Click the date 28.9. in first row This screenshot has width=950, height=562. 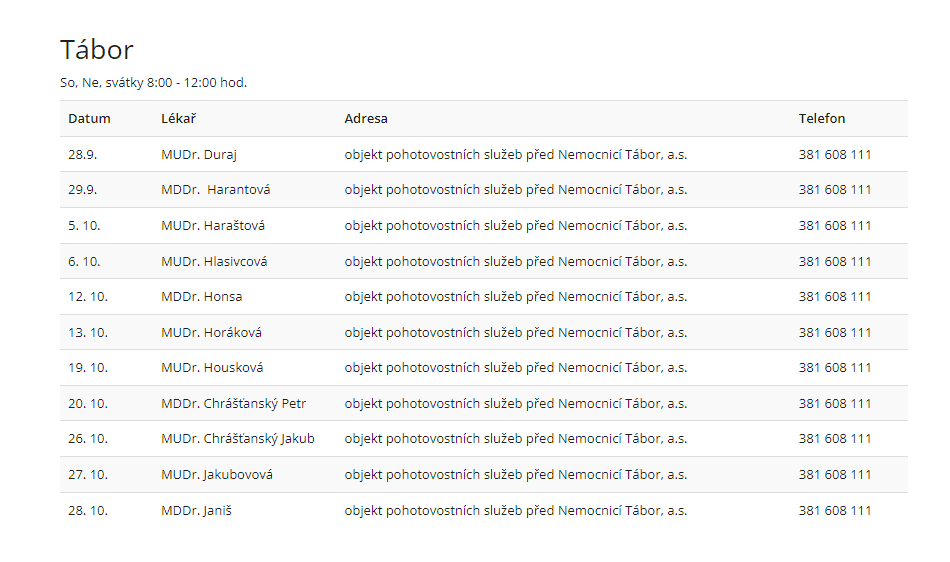tap(82, 155)
